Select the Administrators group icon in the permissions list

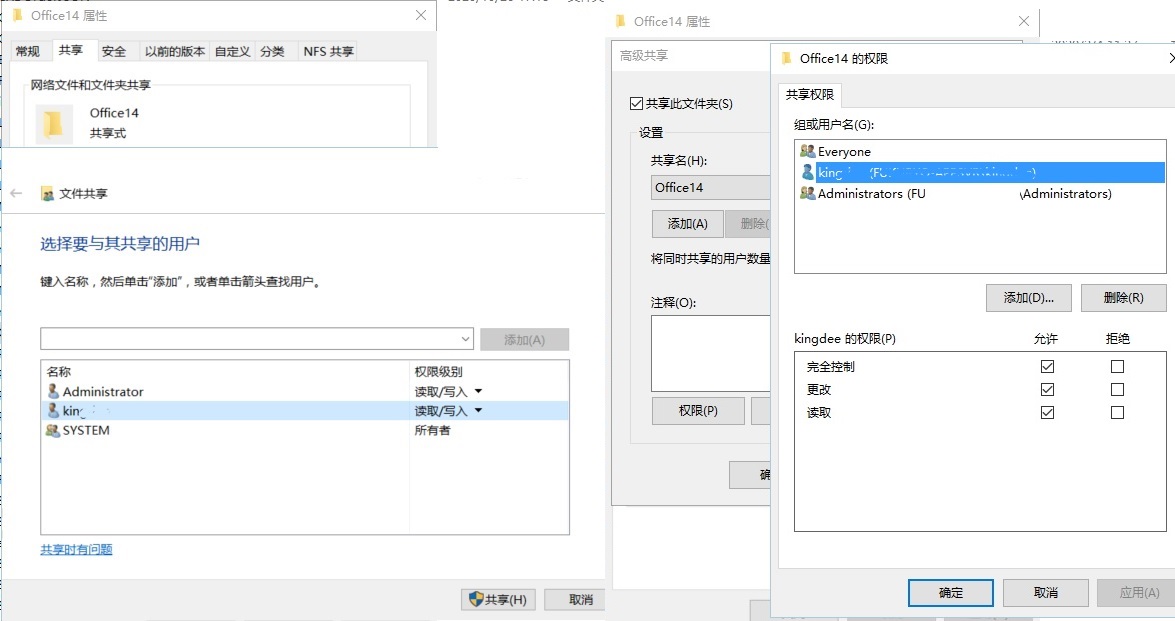click(x=807, y=193)
